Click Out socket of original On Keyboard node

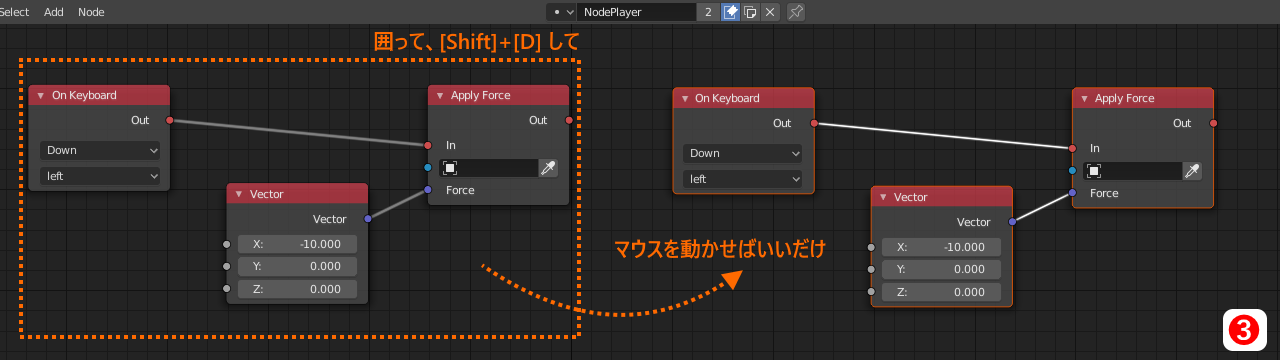169,120
